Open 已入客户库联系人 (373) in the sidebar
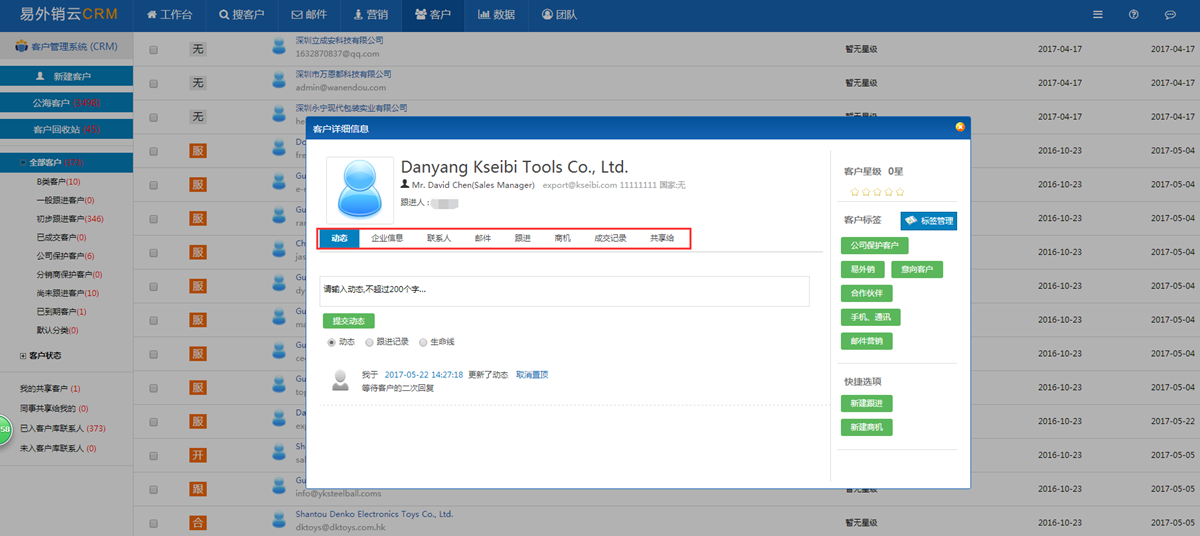 [63, 428]
